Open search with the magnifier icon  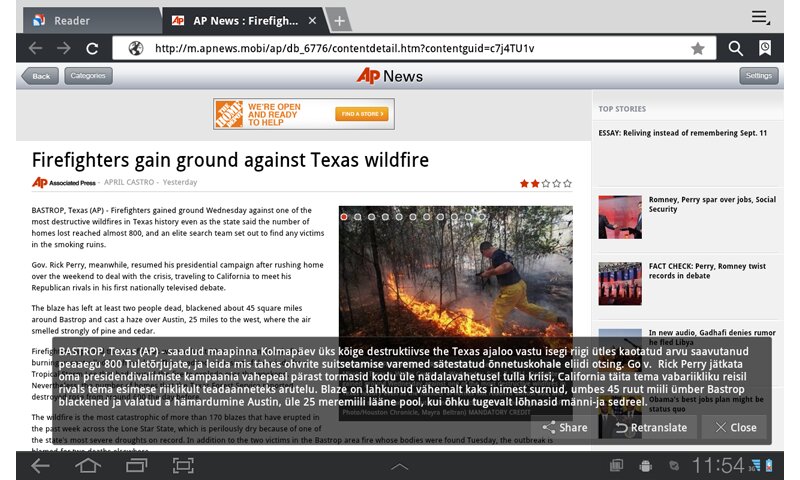(x=736, y=48)
